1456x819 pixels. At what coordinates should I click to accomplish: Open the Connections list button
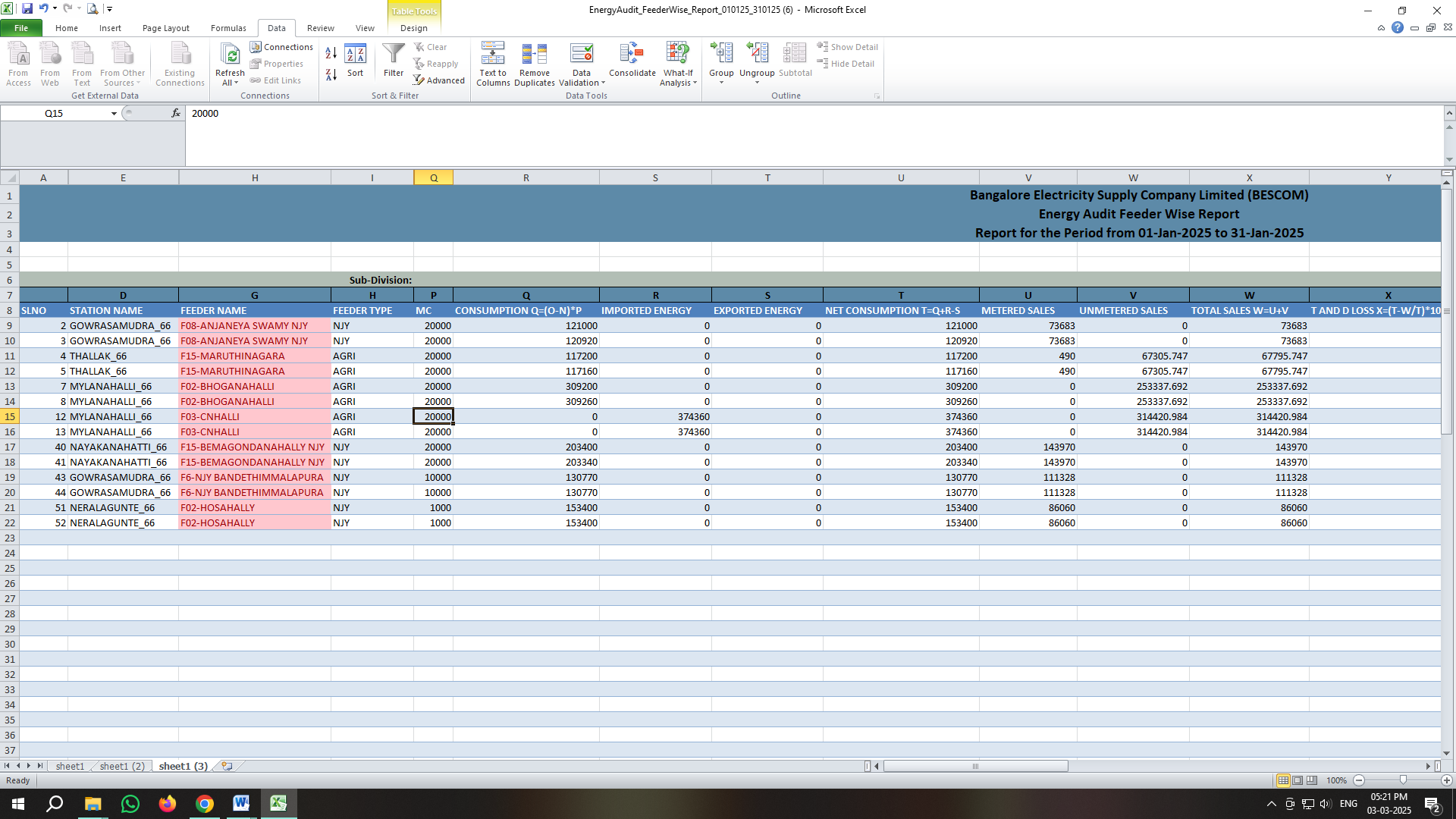(281, 47)
